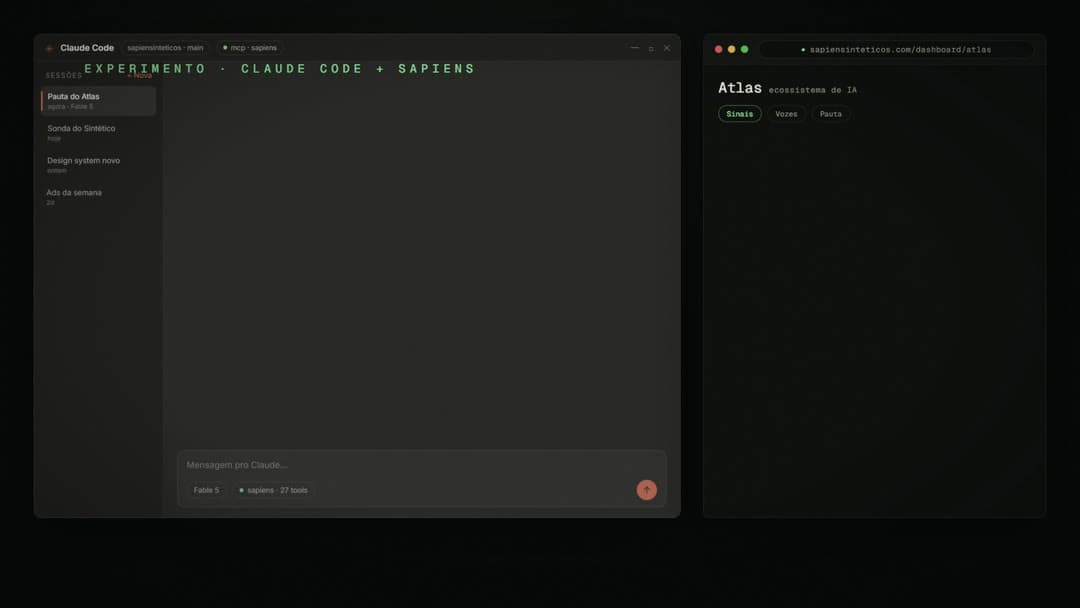
Task: Click the Claude Code logo icon
Action: [x=49, y=48]
